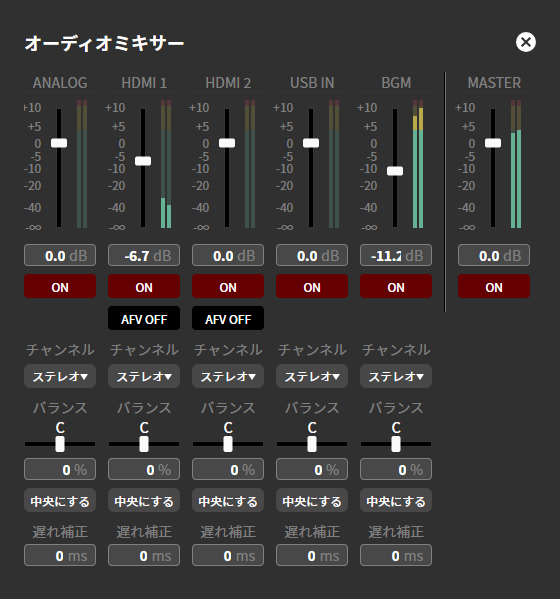This screenshot has width=560, height=599.
Task: Click the HDMI 2 balance 0 % field
Action: (x=228, y=469)
